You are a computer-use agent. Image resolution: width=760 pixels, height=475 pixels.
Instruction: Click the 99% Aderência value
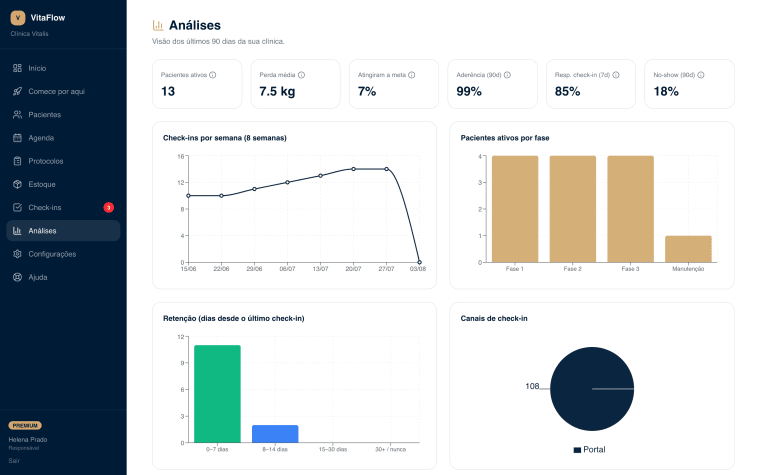[x=469, y=91]
